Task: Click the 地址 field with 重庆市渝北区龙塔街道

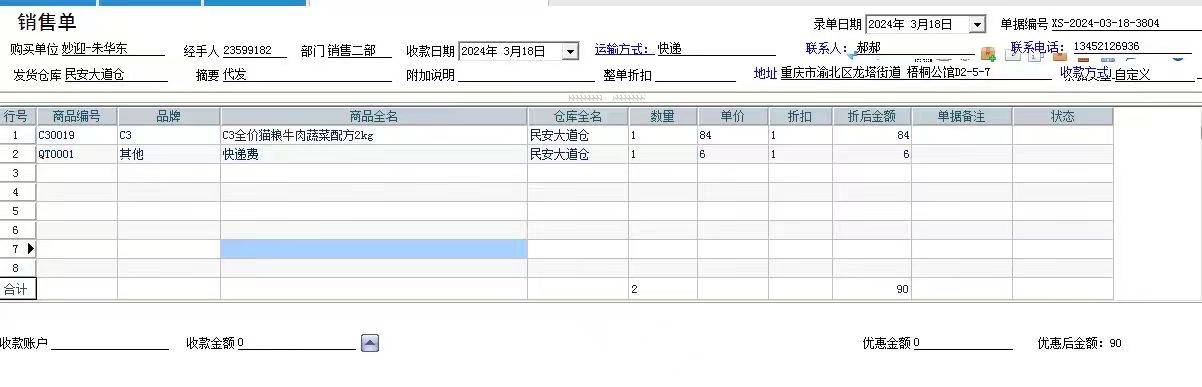Action: coord(915,73)
